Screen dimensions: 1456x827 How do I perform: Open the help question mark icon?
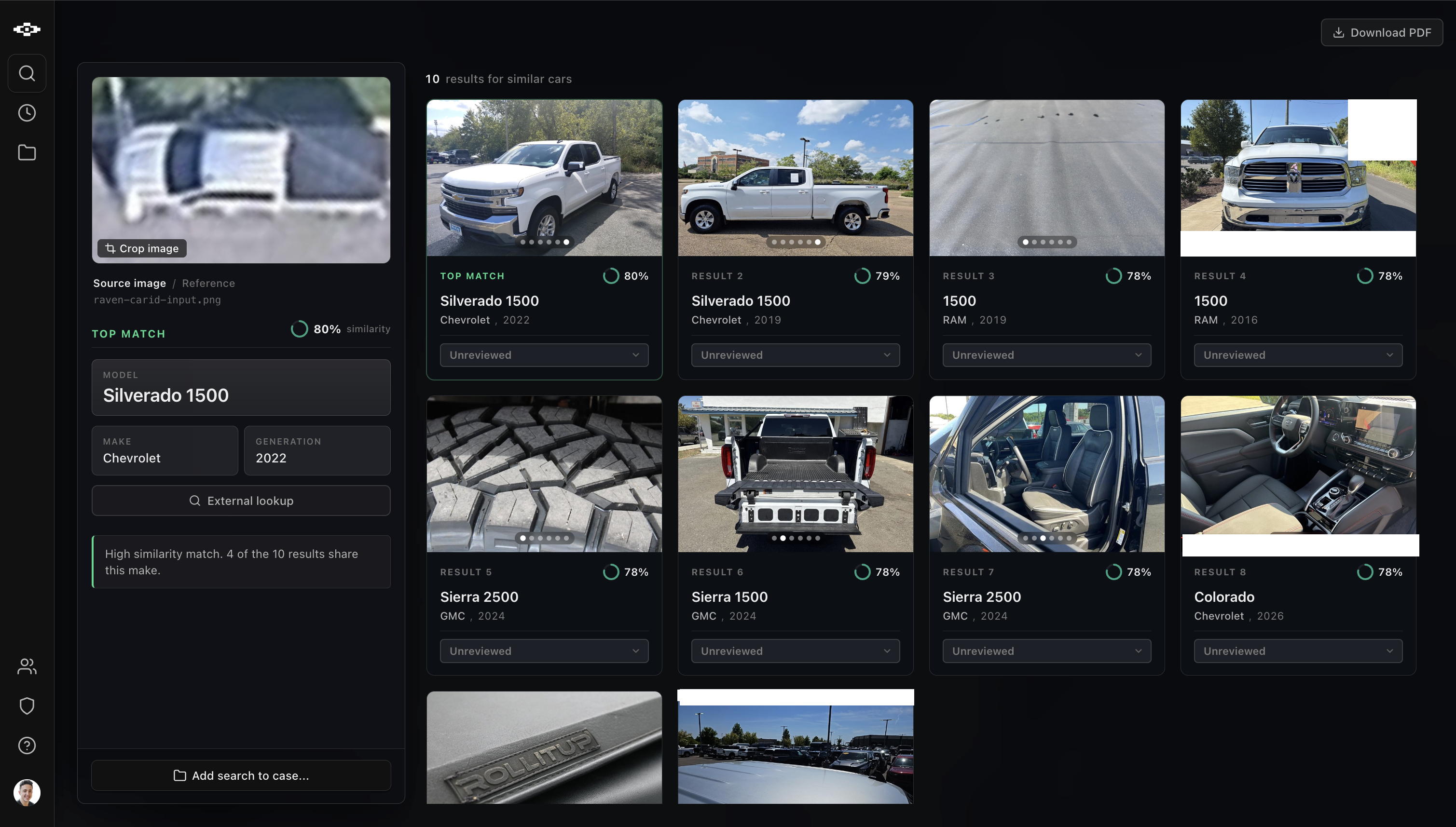(x=27, y=746)
